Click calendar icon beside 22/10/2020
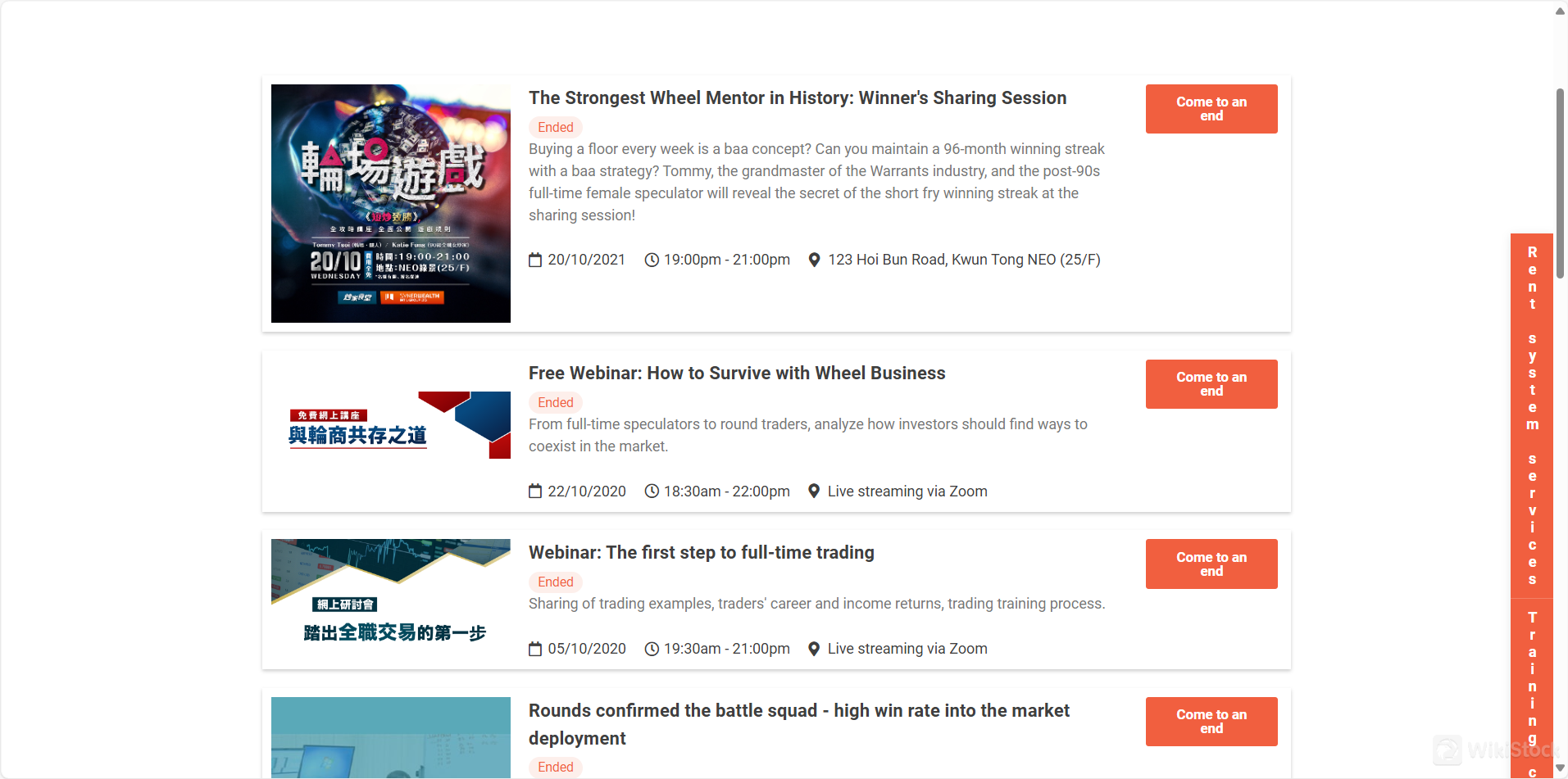 point(535,491)
